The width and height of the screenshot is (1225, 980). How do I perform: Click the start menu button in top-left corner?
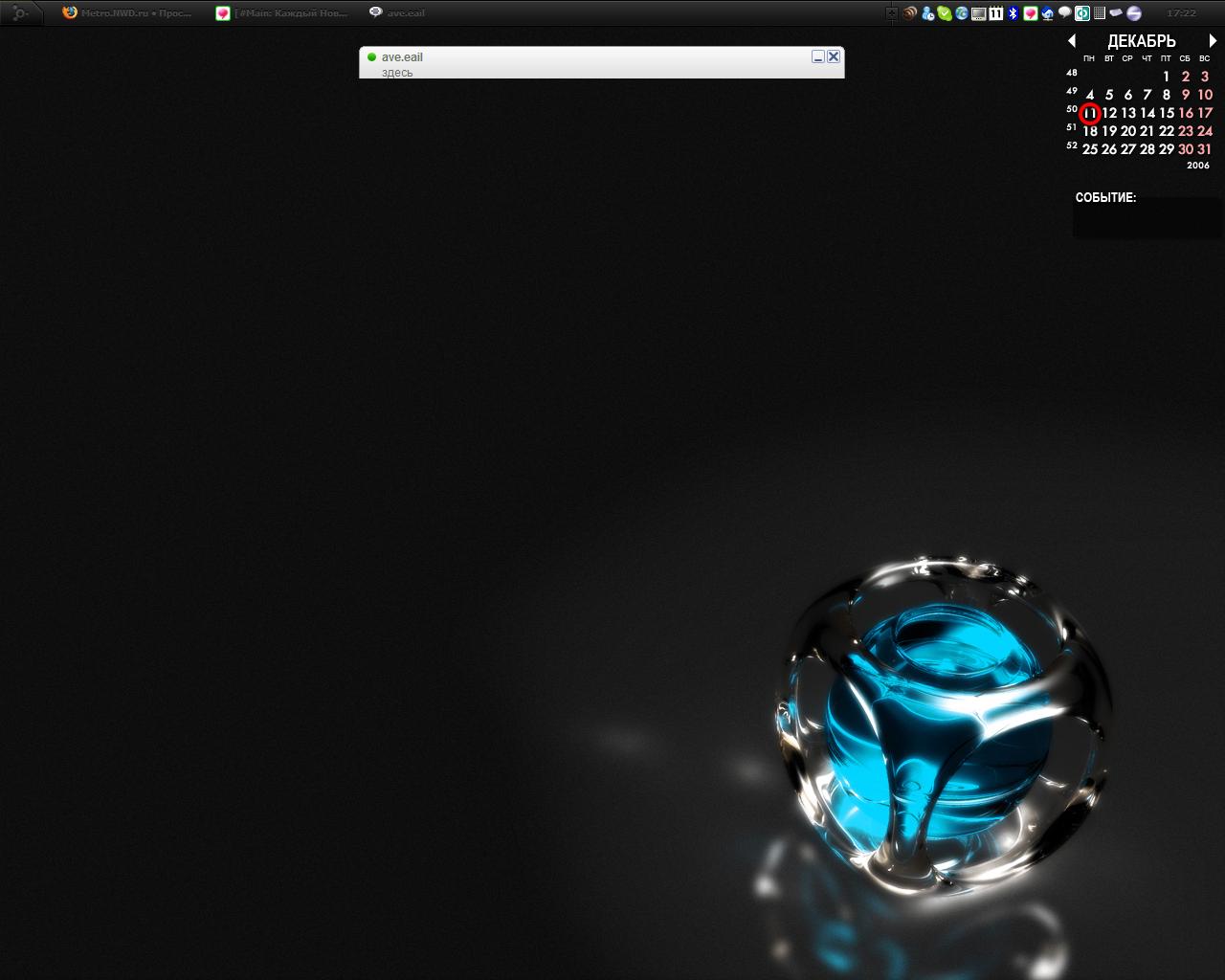(19, 13)
